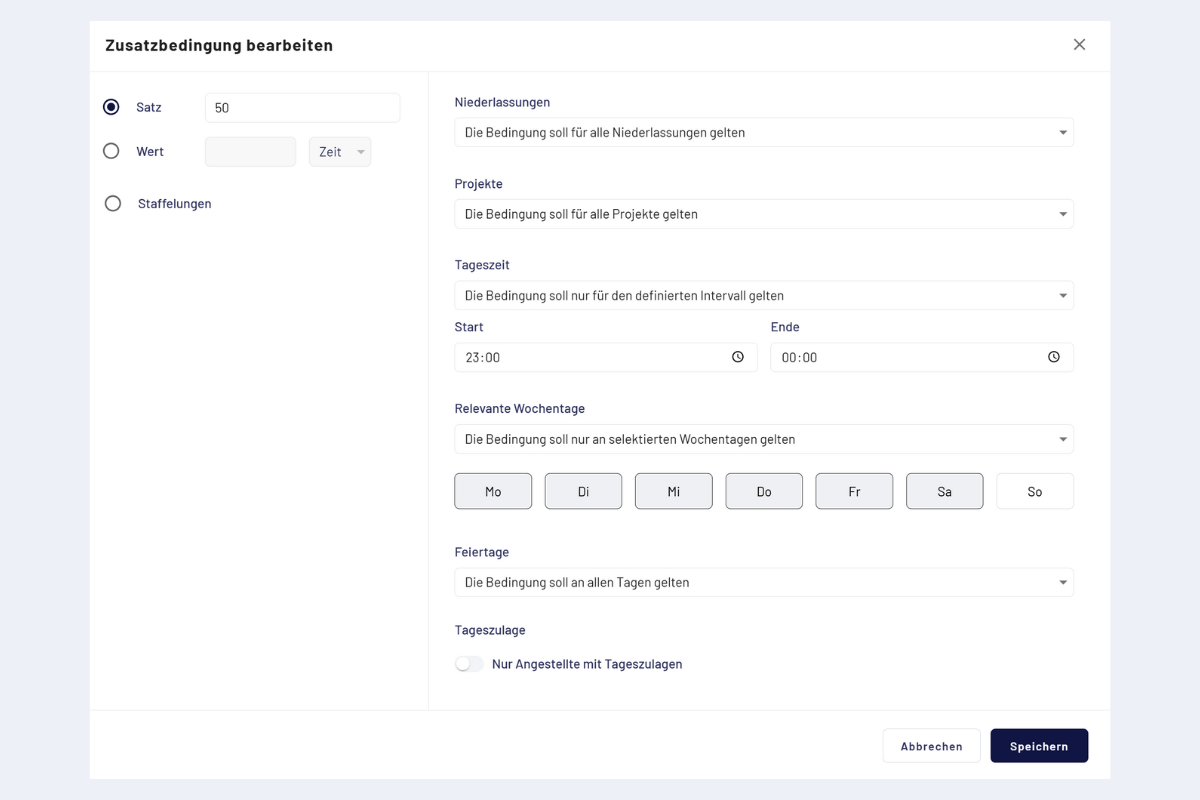The height and width of the screenshot is (800, 1200).
Task: Enable Nur Angestellte mit Tageszulagen switch
Action: coord(469,664)
